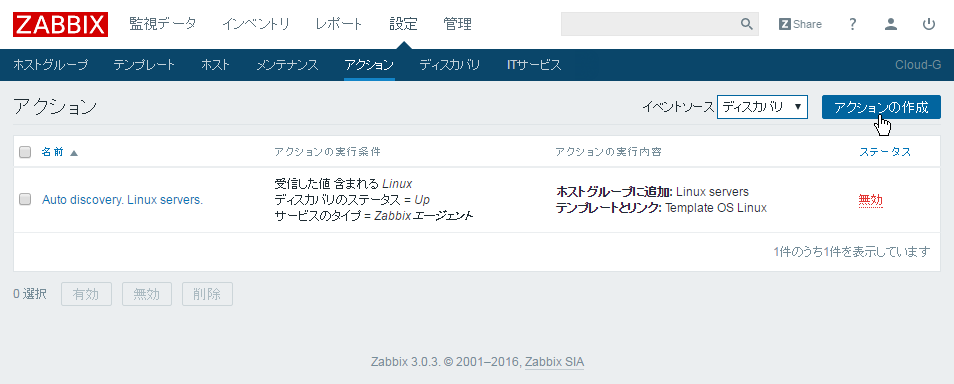Viewport: 954px width, 384px height.
Task: Open the Auto discovery. Linux servers. action
Action: [122, 199]
